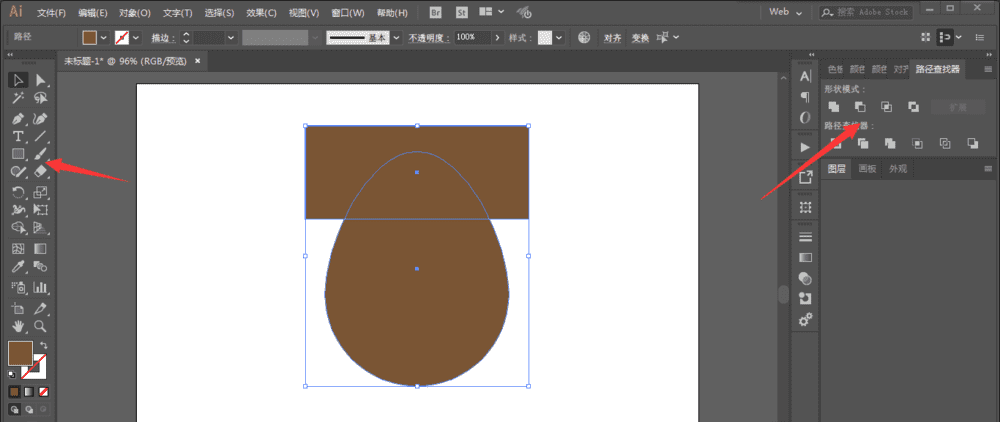Select the Rectangle tool in the toolbar
Image resolution: width=1000 pixels, height=422 pixels.
point(18,154)
